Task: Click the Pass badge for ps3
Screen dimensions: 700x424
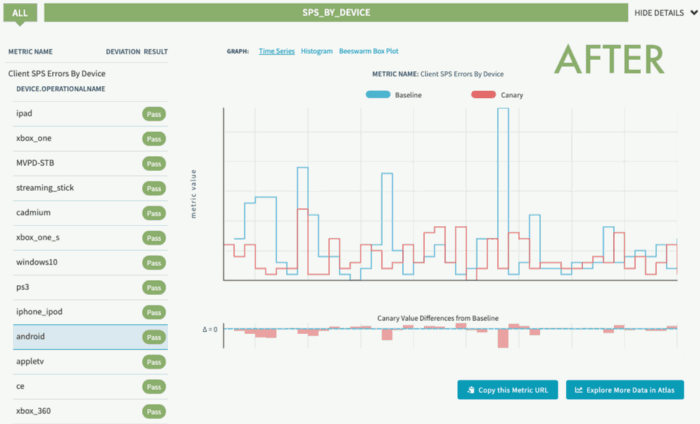Action: click(x=154, y=287)
